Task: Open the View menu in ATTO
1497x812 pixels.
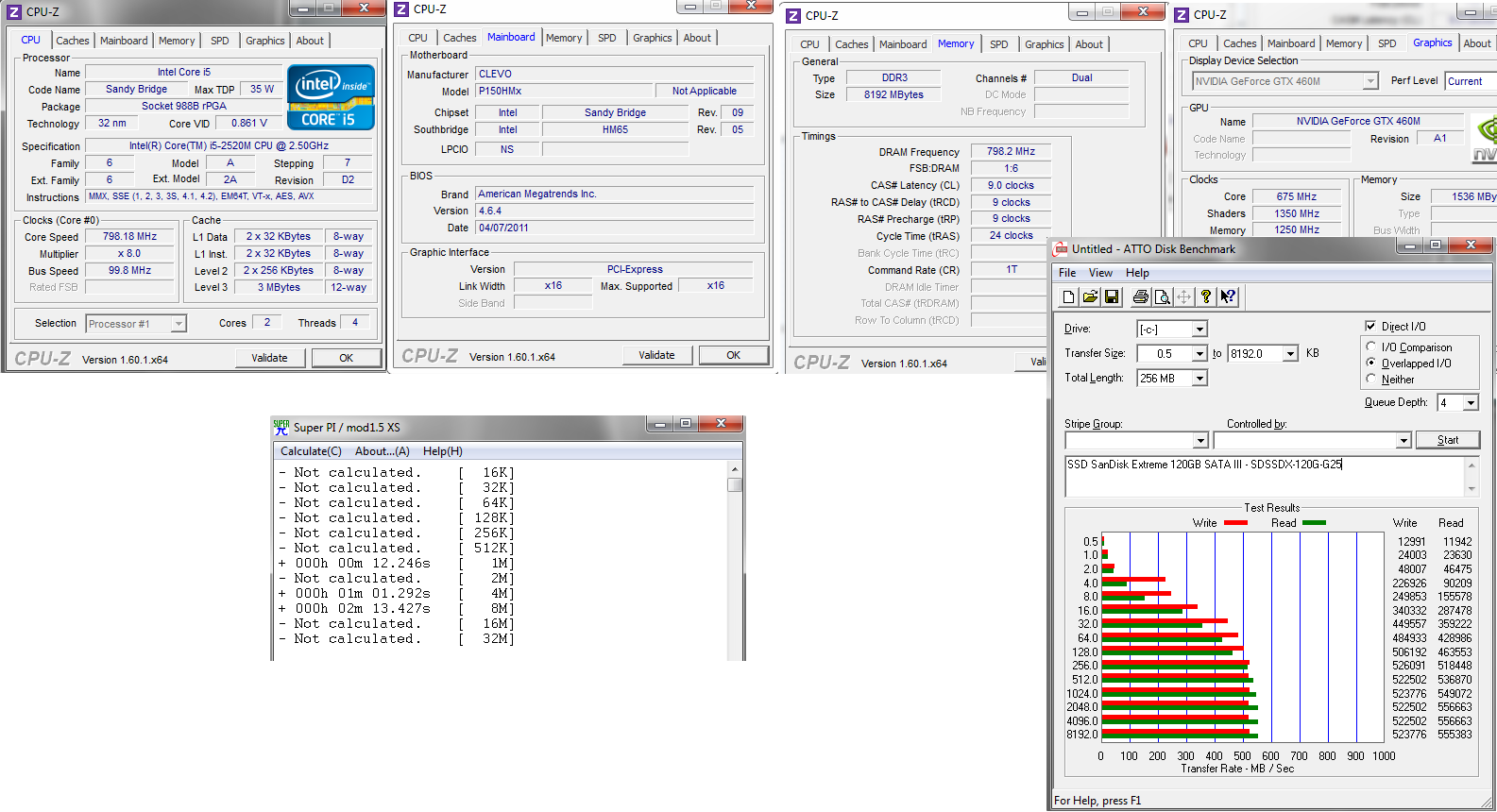Action: [x=1100, y=273]
